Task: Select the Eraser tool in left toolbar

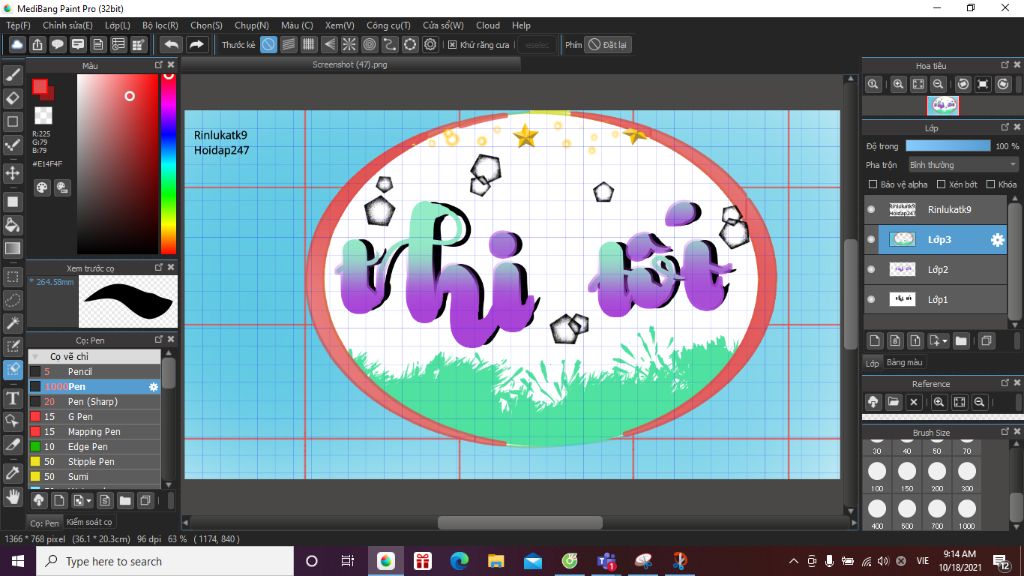Action: coord(13,98)
